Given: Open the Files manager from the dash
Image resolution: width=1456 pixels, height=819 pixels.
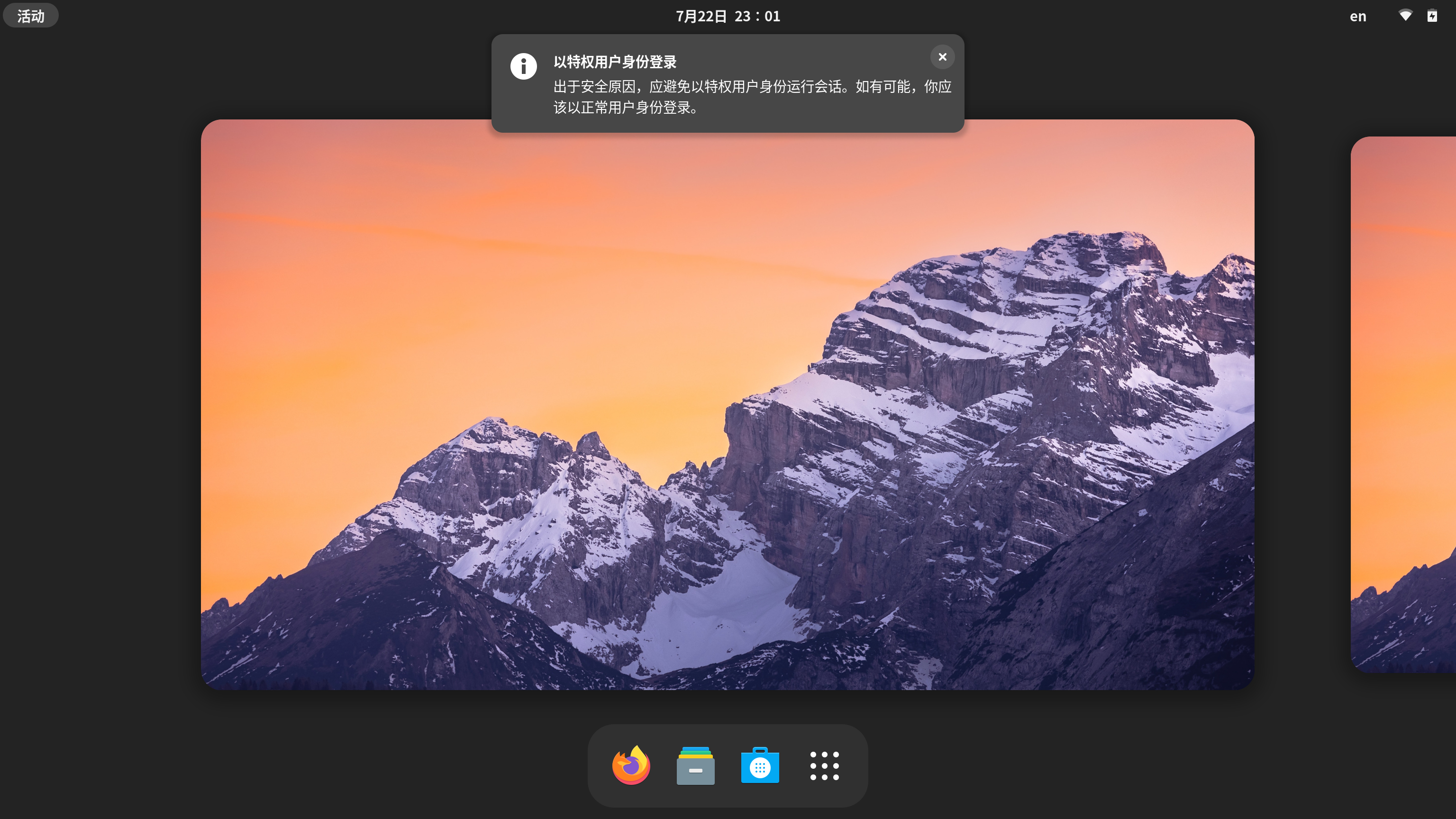Looking at the screenshot, I should coord(695,766).
